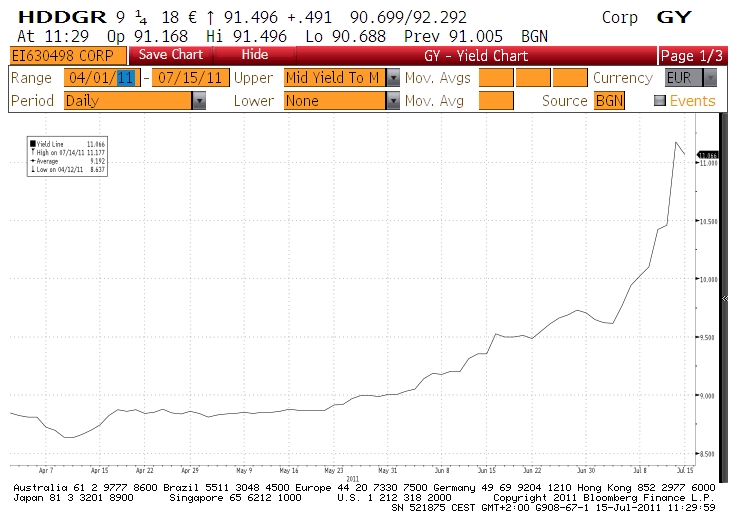Toggle the Events checkbox
This screenshot has width=736, height=527.
[x=659, y=101]
